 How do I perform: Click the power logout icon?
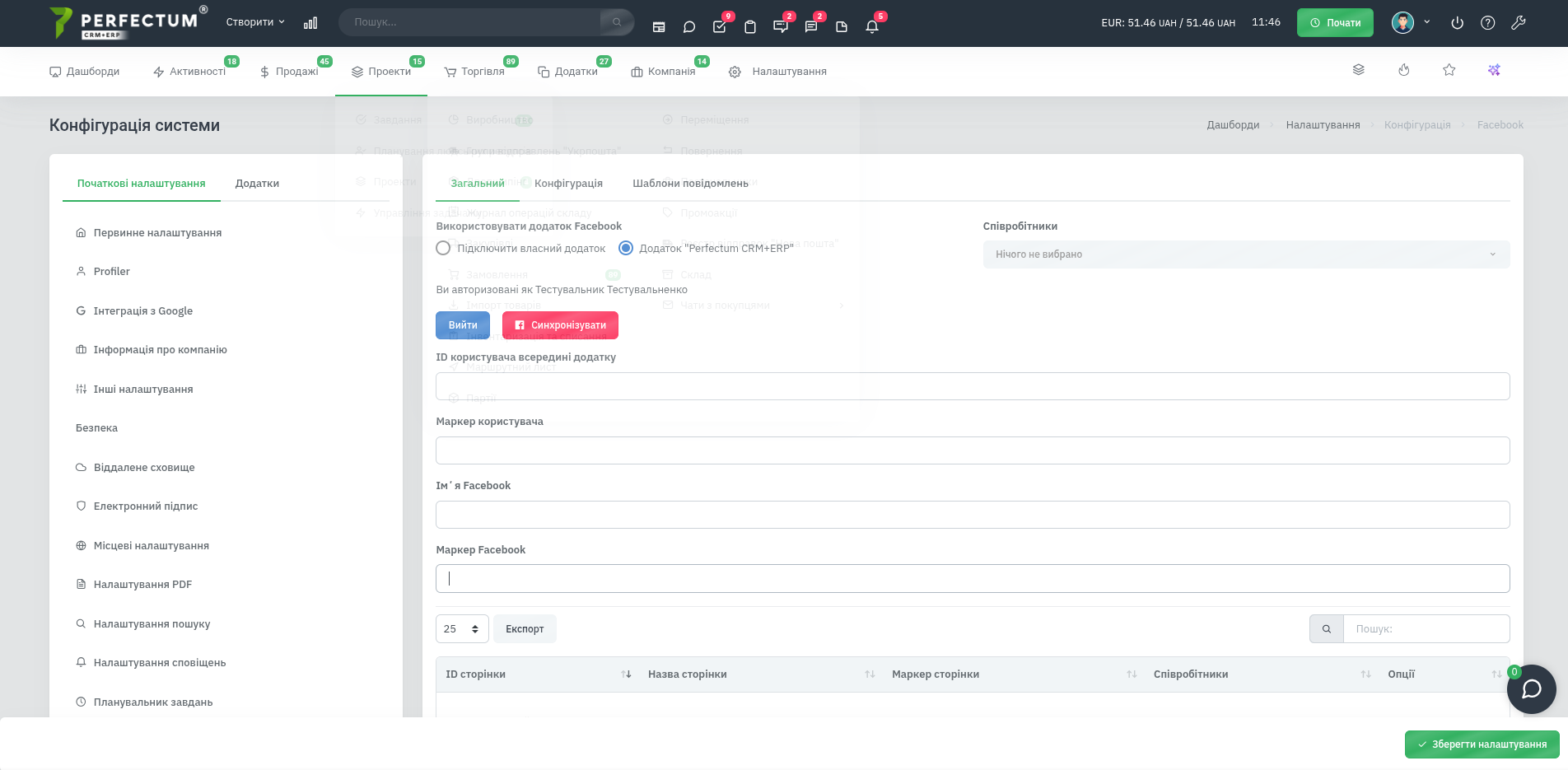1457,23
